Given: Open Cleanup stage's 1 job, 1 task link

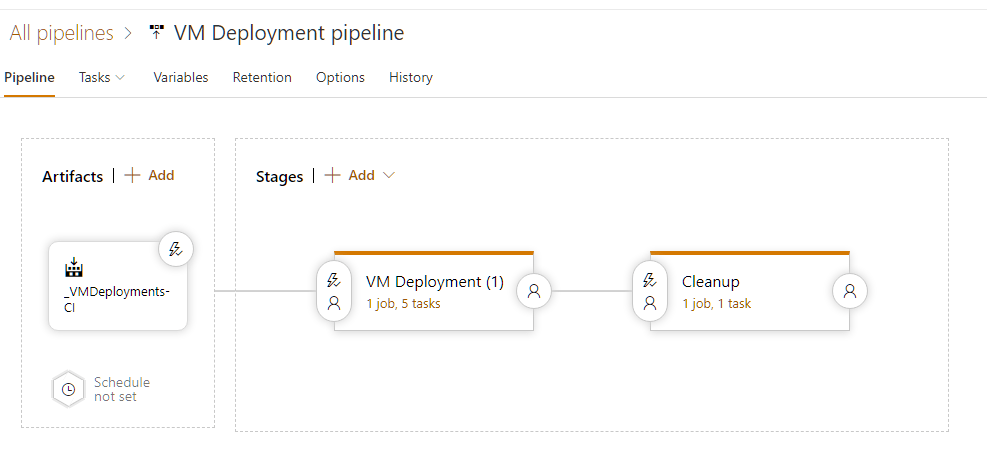Looking at the screenshot, I should 716,303.
